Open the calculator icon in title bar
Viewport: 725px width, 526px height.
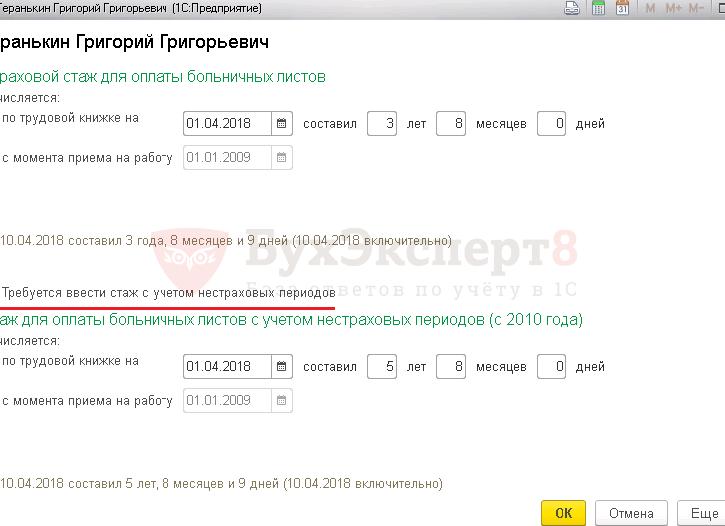point(598,8)
